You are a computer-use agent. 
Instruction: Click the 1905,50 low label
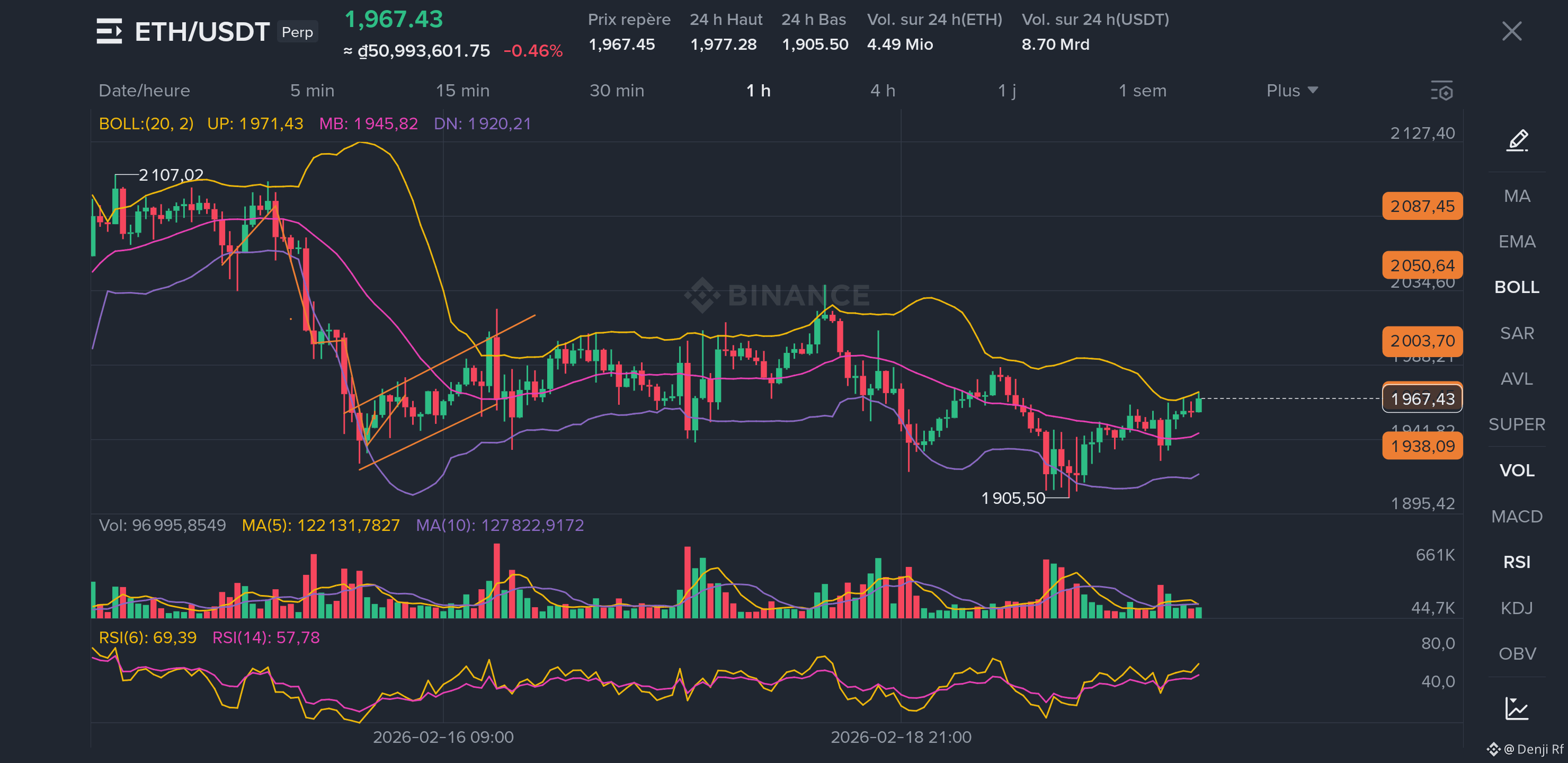coord(1013,499)
